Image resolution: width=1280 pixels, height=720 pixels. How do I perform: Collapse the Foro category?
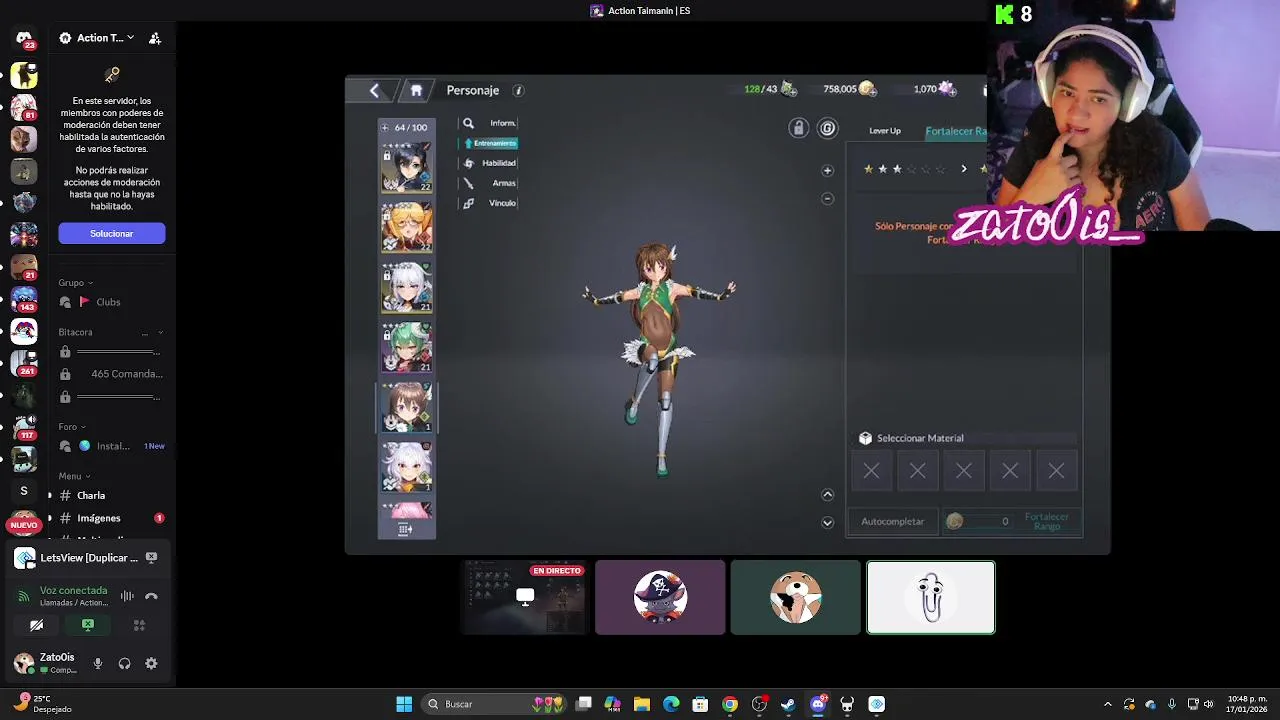click(x=72, y=427)
